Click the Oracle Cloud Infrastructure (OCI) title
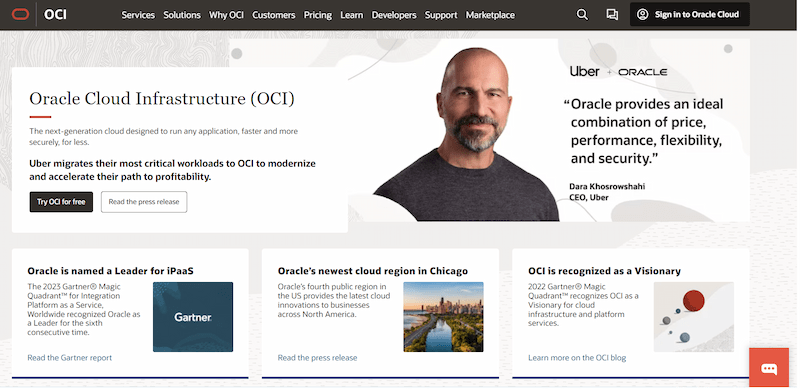Screen dimensions: 800x389 [162, 98]
